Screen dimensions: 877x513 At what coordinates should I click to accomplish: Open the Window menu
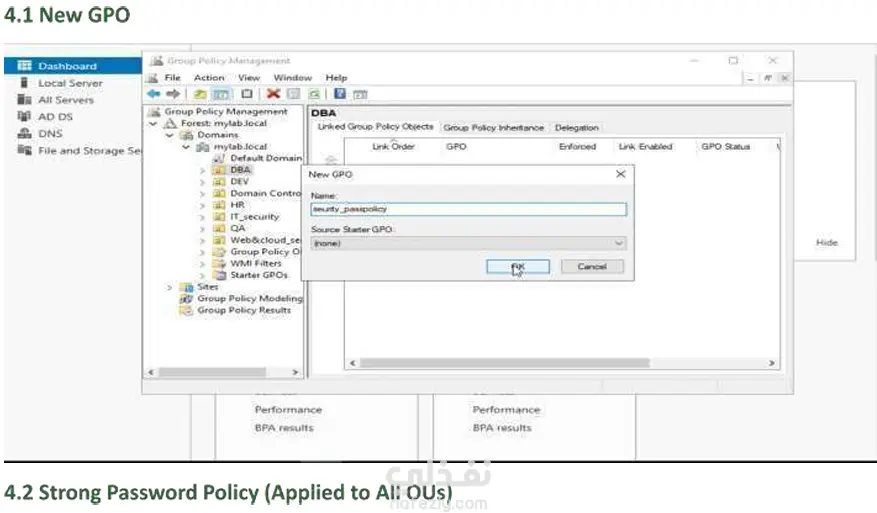(293, 78)
